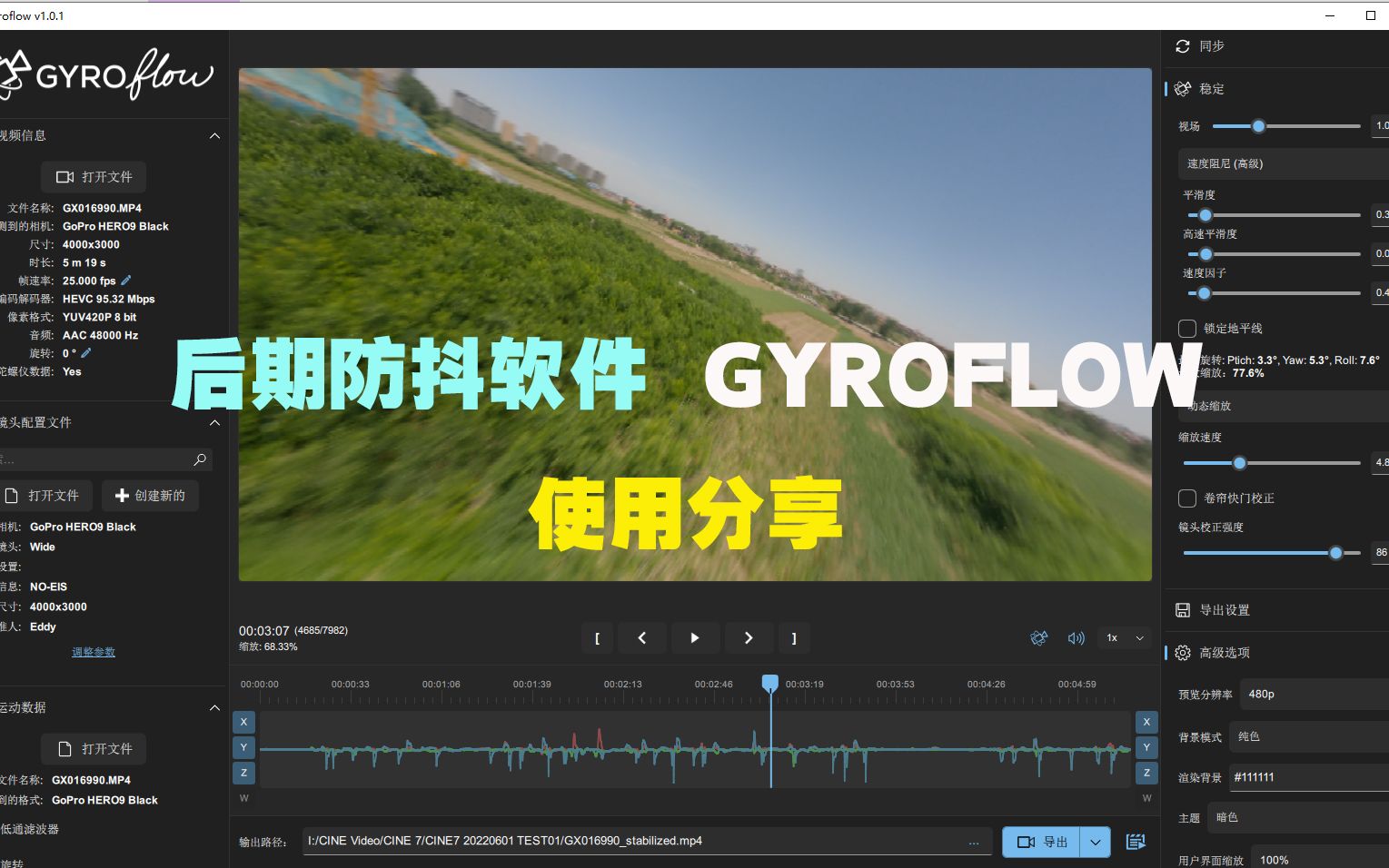Screen dimensions: 1389x868
Task: Click the 调整参数 link
Action: (94, 652)
